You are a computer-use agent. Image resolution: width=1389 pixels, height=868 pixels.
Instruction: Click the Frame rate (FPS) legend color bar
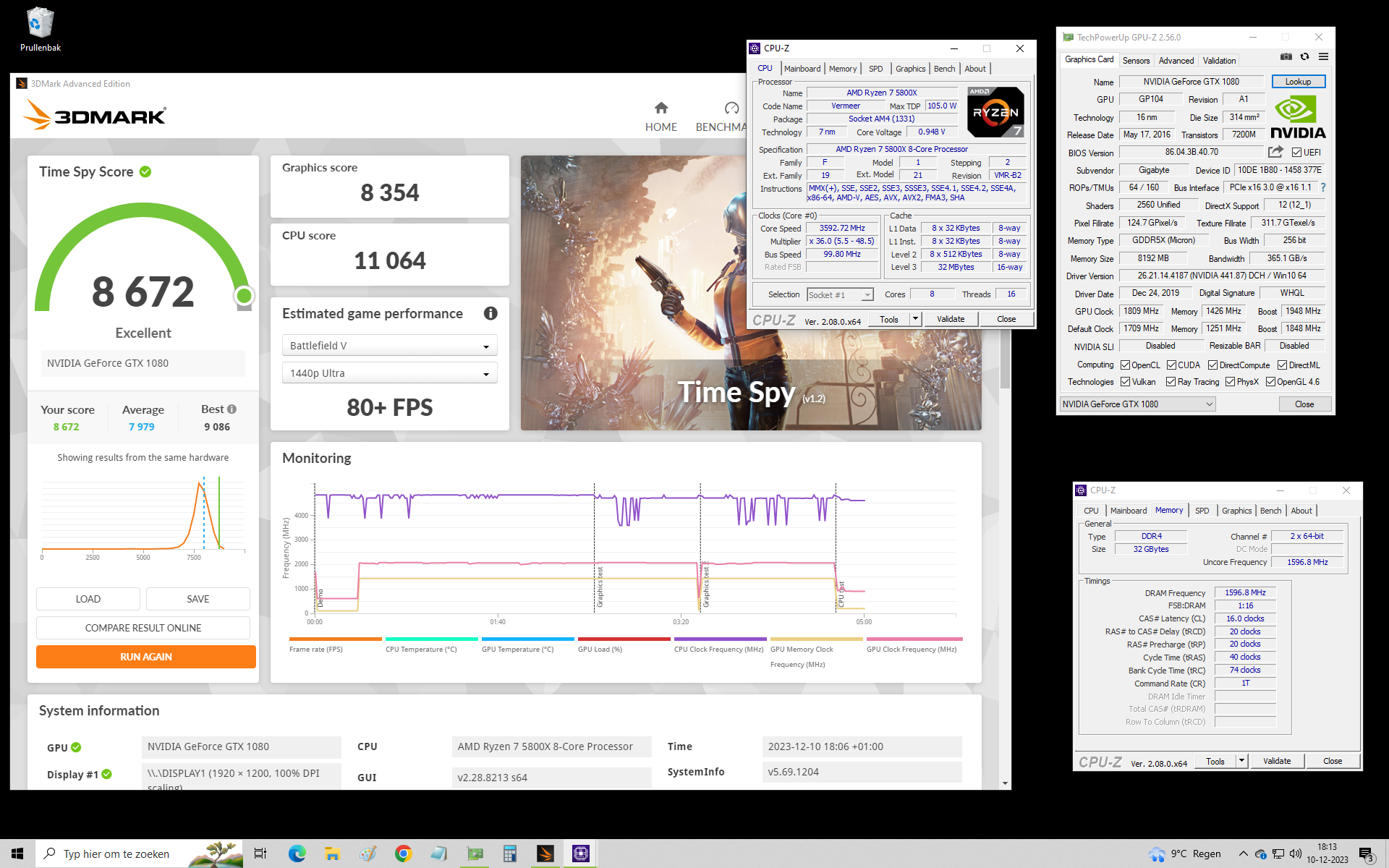(x=335, y=639)
